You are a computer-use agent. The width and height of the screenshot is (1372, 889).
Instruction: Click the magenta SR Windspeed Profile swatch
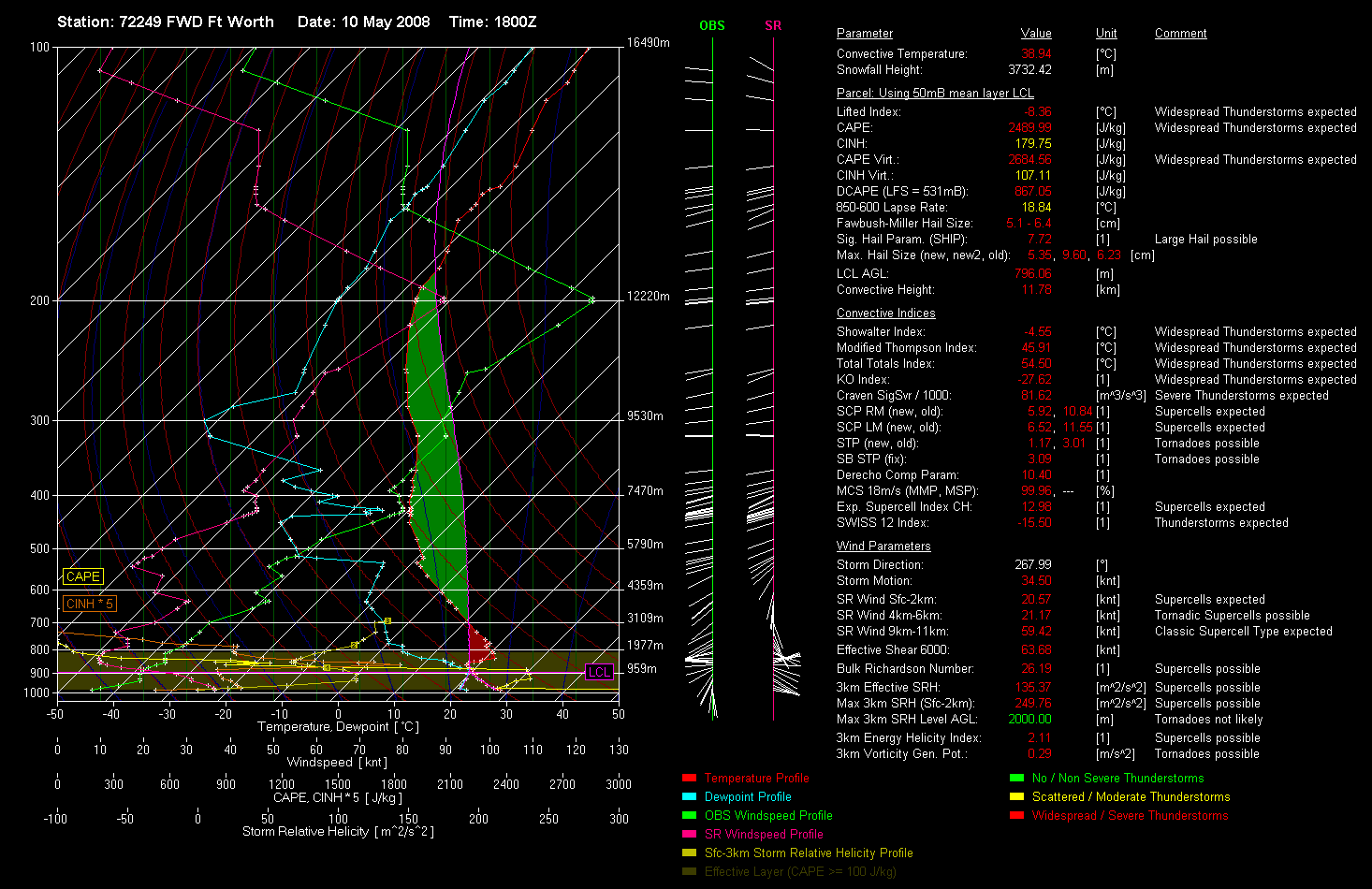pyautogui.click(x=689, y=834)
